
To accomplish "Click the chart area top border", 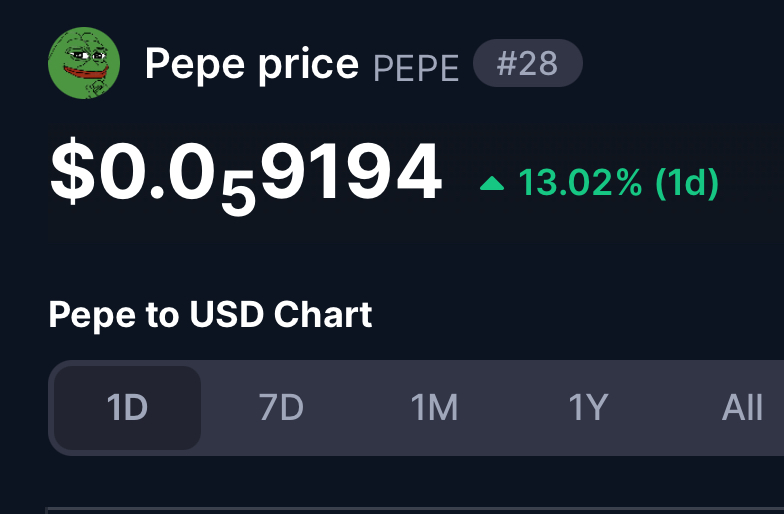I will tap(414, 509).
